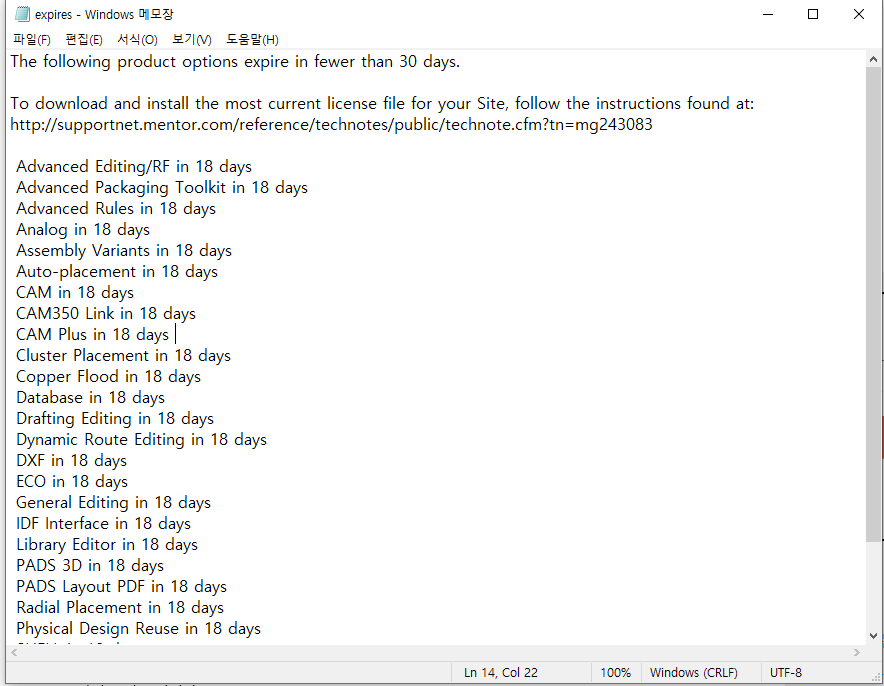The width and height of the screenshot is (884, 686).
Task: Open the 서식(O) menu
Action: point(137,39)
